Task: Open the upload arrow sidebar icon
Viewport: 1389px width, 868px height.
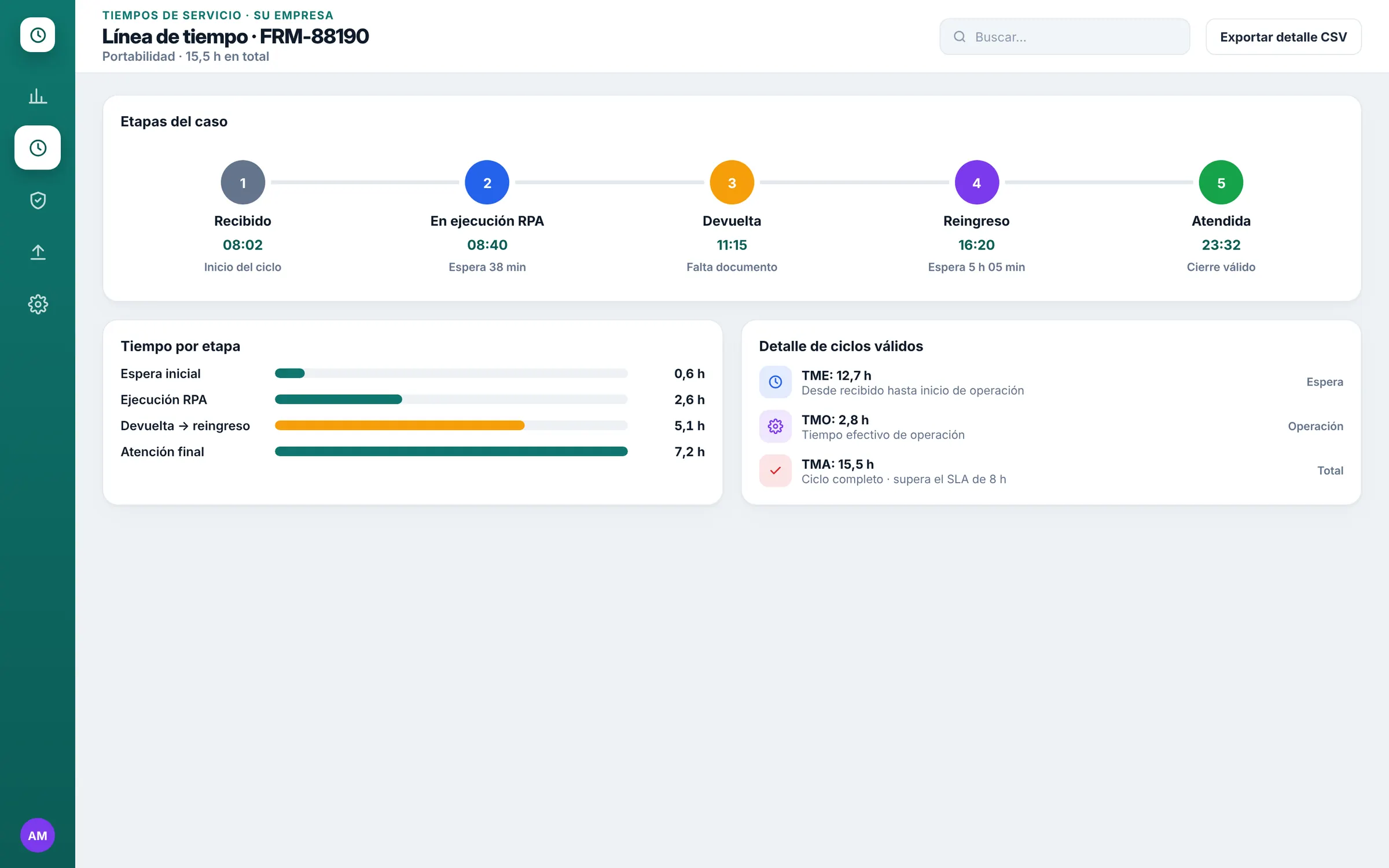Action: point(38,252)
